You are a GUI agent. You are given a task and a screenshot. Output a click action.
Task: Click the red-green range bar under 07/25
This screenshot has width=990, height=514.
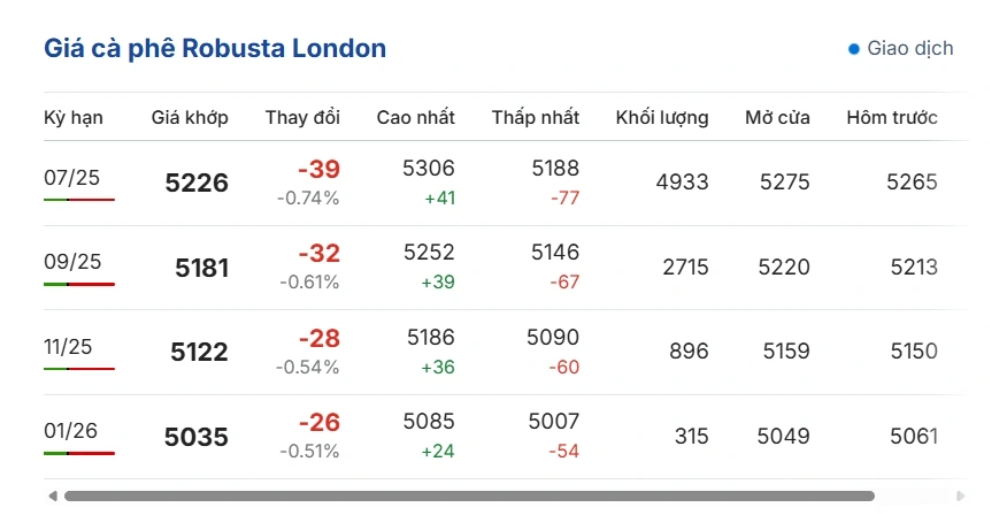click(79, 200)
